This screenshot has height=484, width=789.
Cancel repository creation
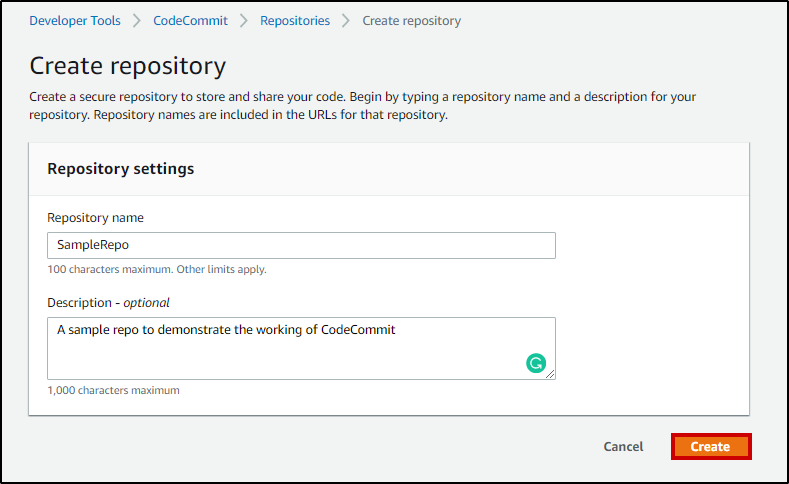[623, 447]
